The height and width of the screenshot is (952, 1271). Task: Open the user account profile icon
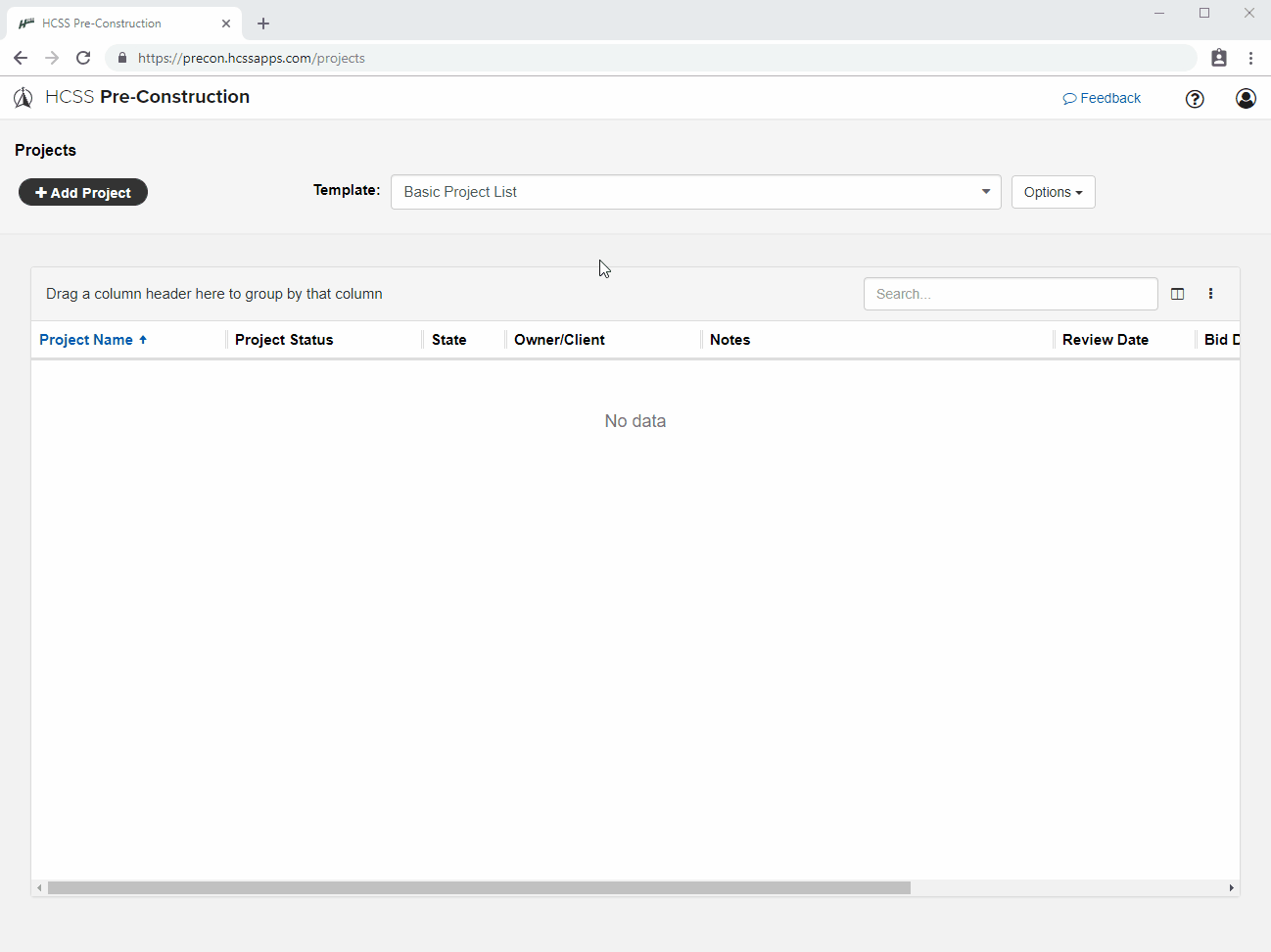1246,98
